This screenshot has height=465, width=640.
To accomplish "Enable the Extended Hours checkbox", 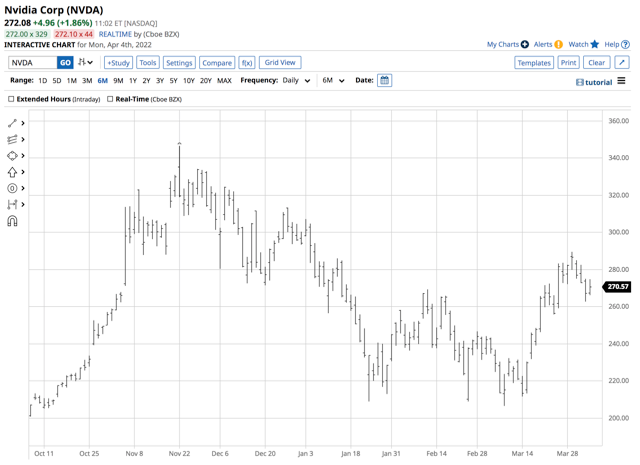I will pos(11,99).
